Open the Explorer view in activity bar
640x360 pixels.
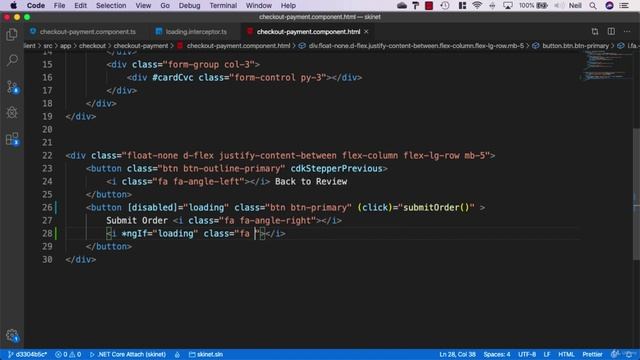12,34
